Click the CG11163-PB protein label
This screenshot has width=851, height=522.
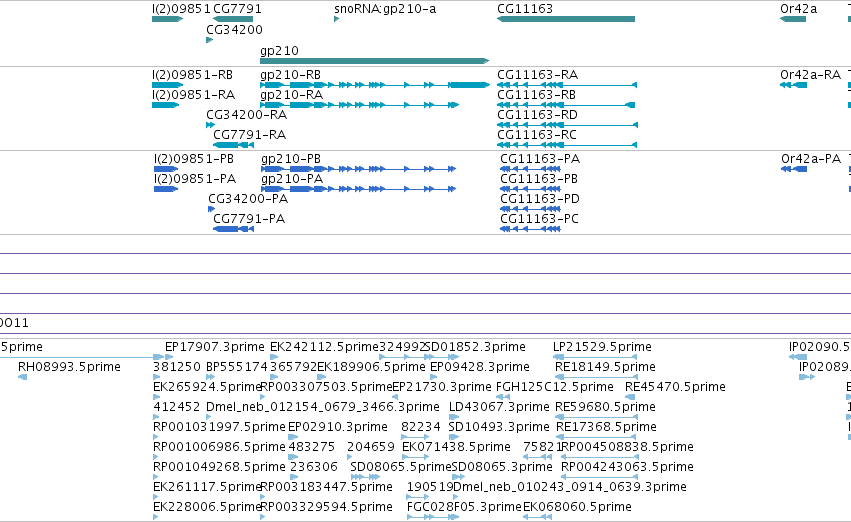click(x=539, y=179)
